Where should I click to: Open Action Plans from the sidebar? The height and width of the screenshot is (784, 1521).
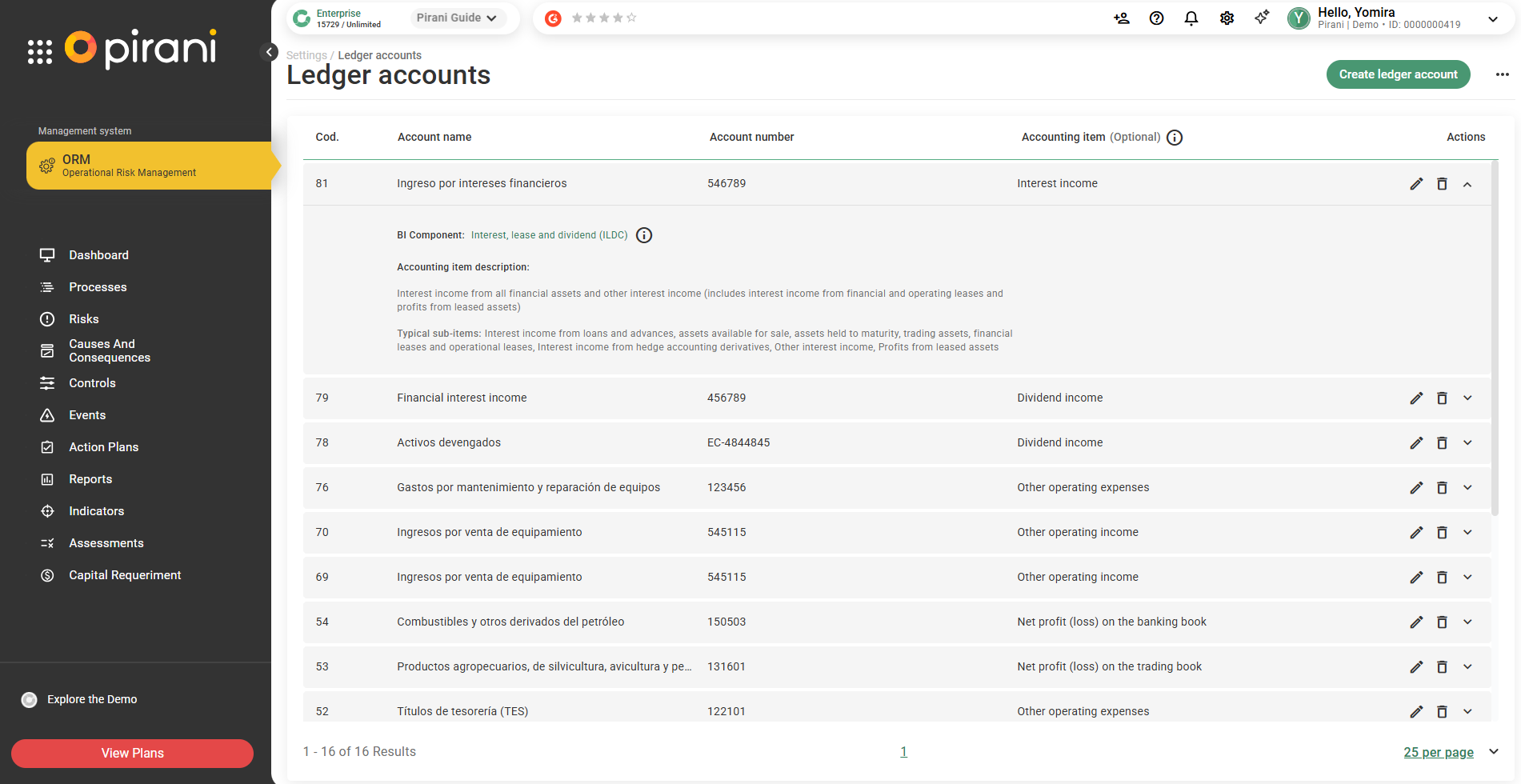[x=103, y=447]
